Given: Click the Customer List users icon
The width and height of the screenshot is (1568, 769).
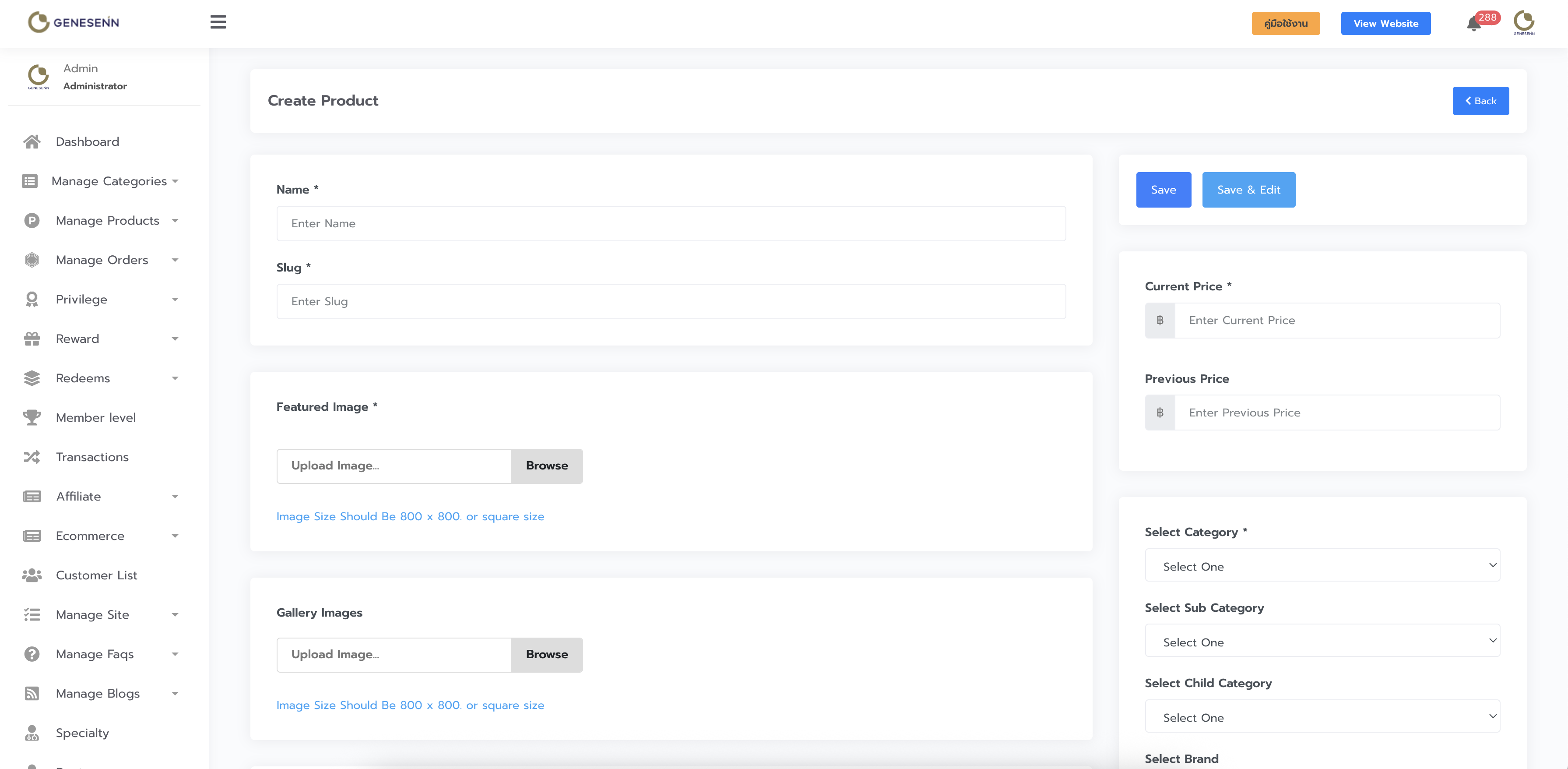Looking at the screenshot, I should (32, 575).
